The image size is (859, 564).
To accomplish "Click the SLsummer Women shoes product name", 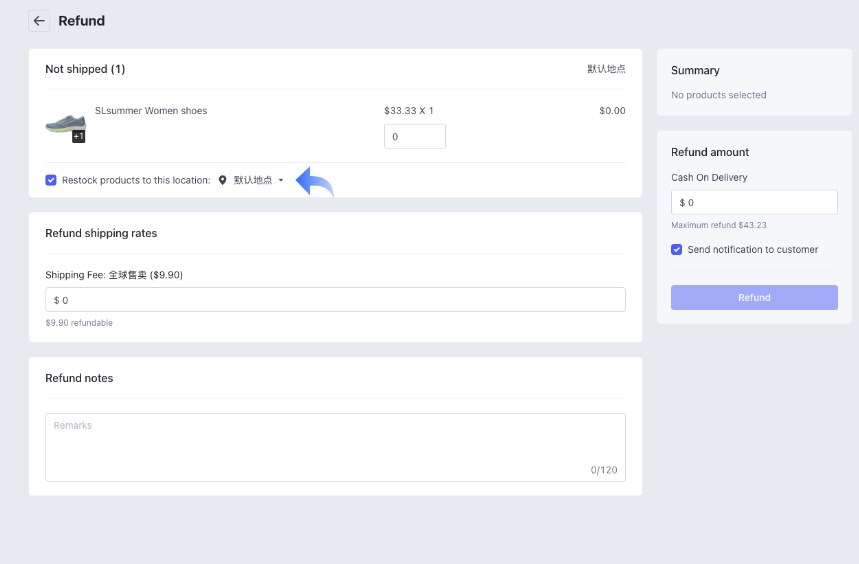I will 151,111.
